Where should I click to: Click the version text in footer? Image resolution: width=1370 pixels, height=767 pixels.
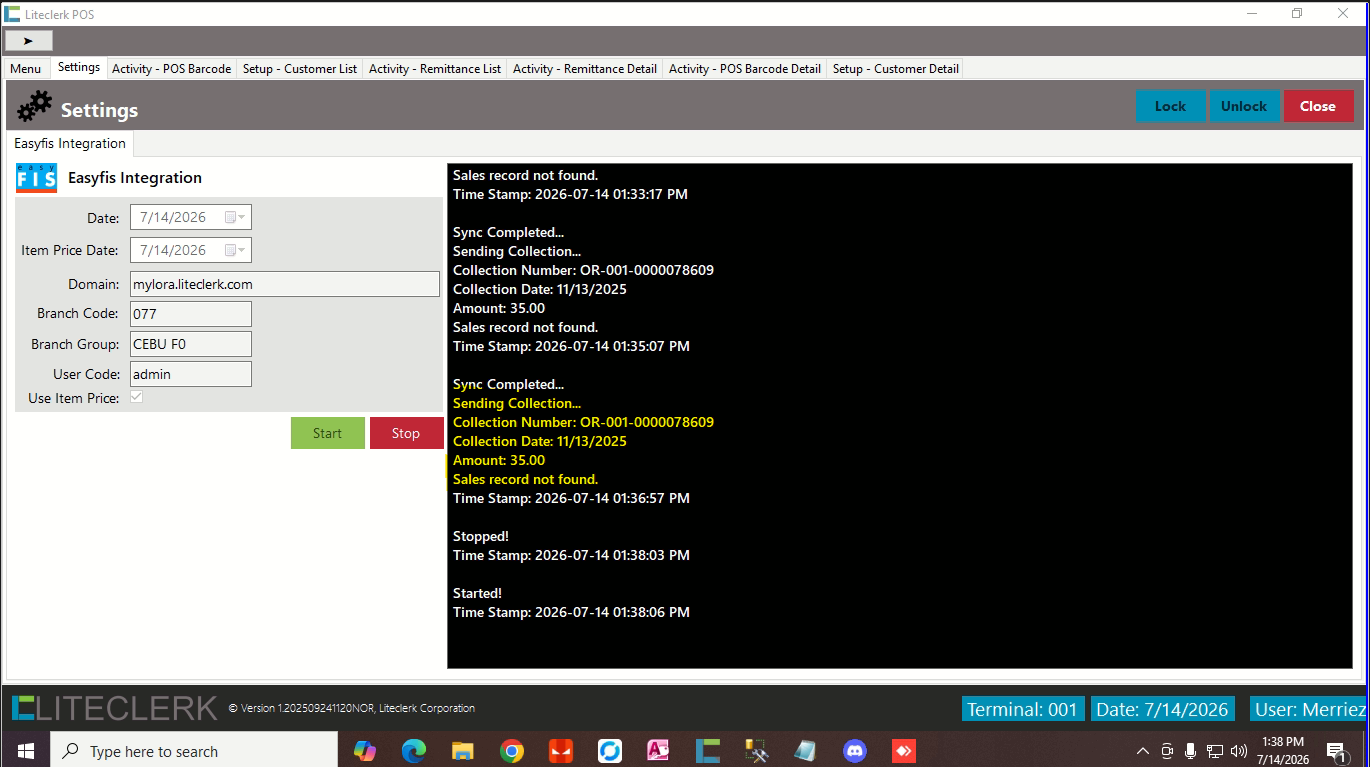pyautogui.click(x=352, y=708)
